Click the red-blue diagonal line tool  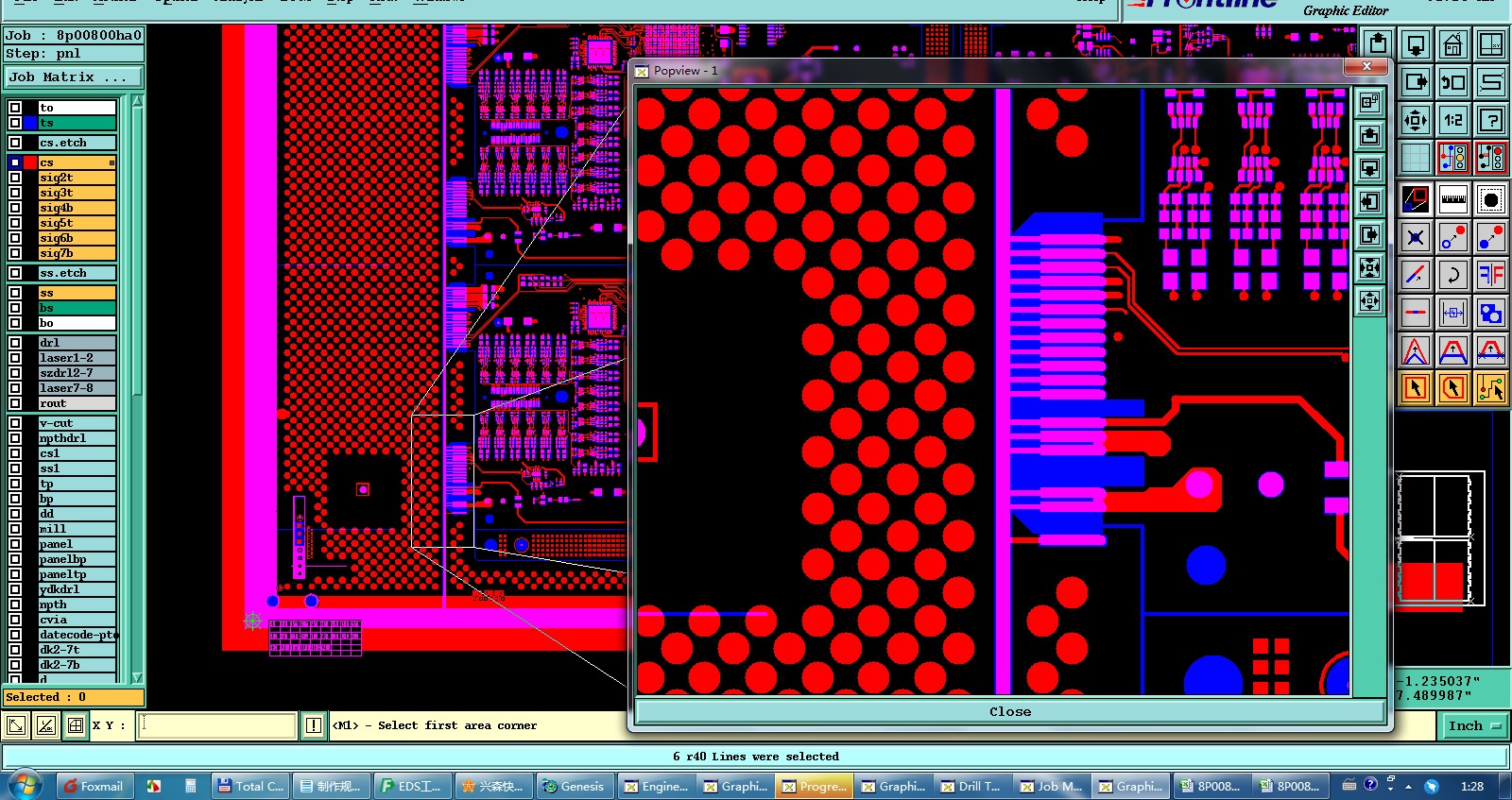pos(1416,275)
